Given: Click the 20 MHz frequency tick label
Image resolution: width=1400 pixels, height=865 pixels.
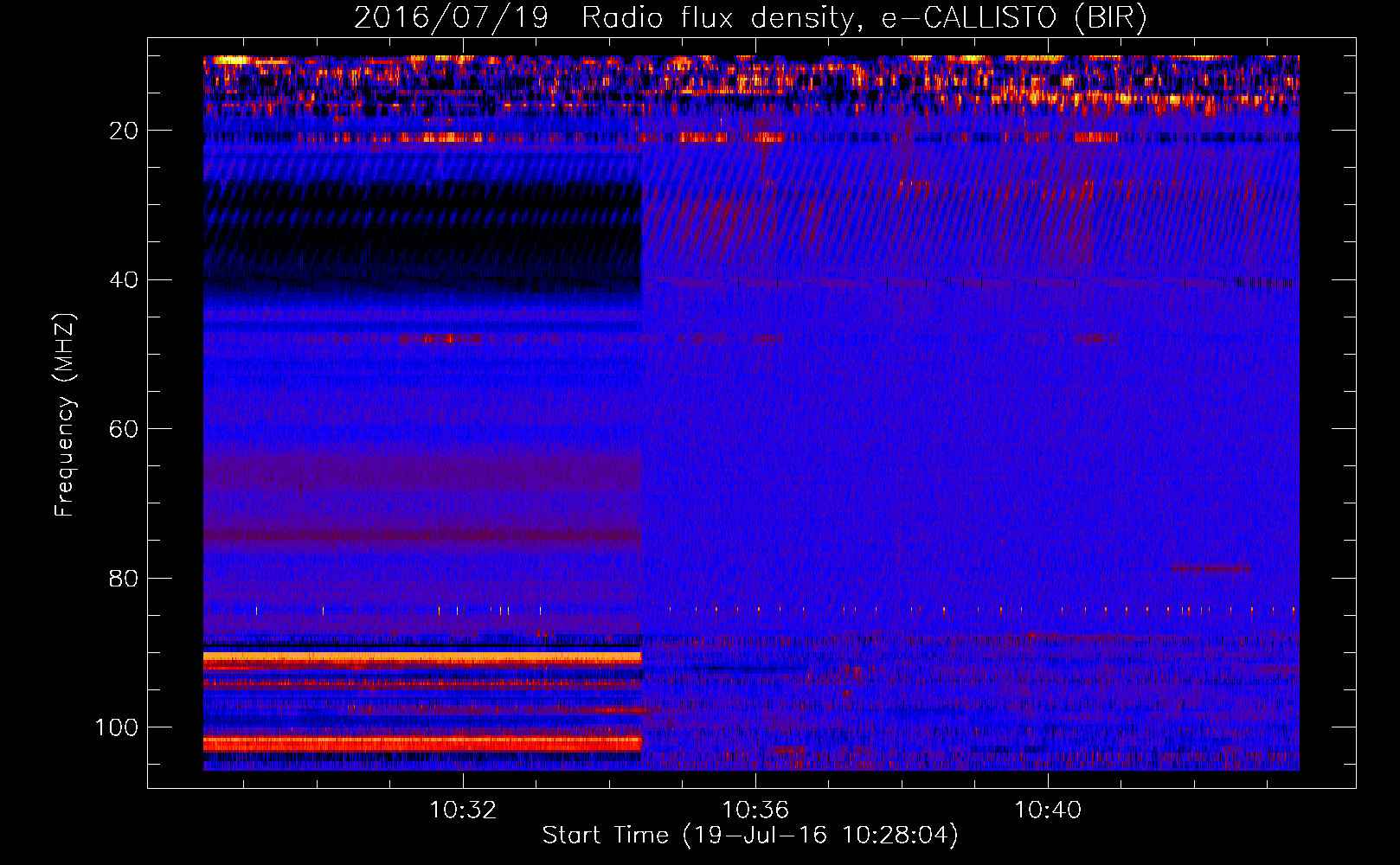Looking at the screenshot, I should click(124, 131).
